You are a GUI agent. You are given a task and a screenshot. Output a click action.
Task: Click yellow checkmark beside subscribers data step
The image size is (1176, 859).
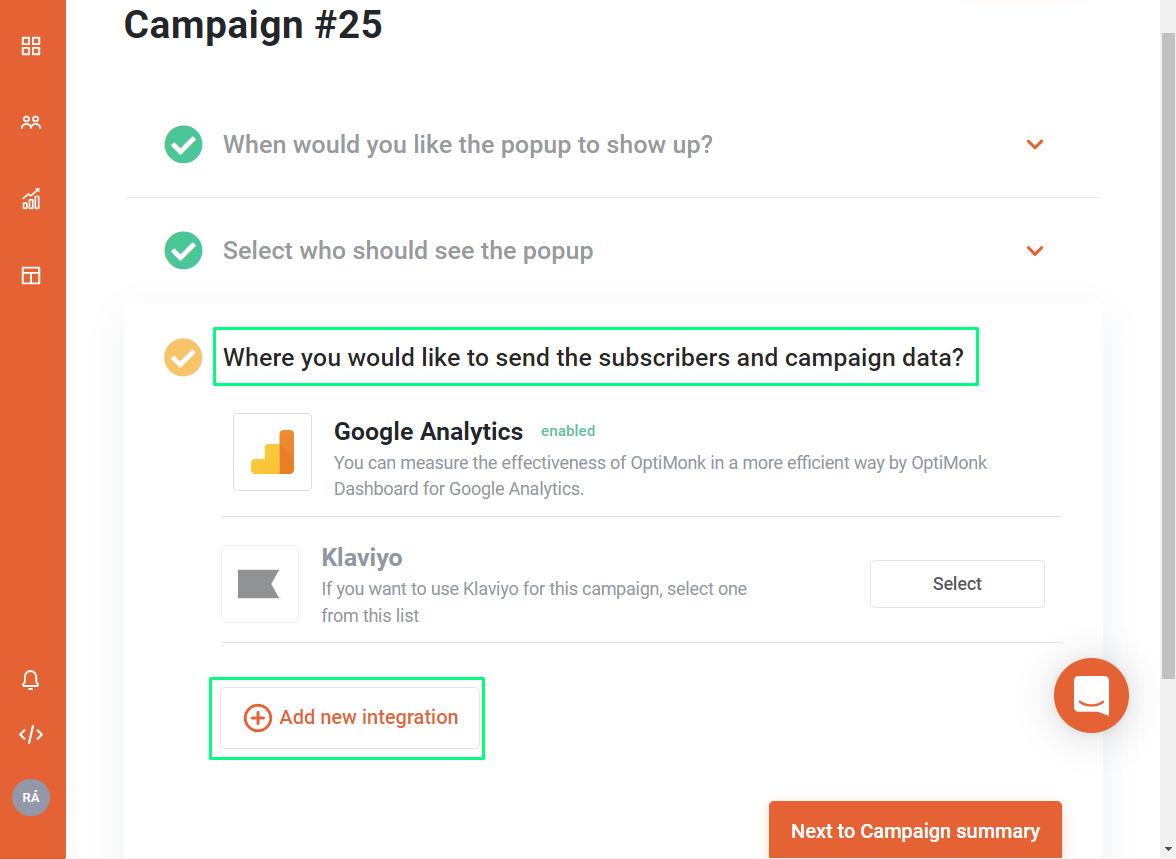[x=183, y=357]
